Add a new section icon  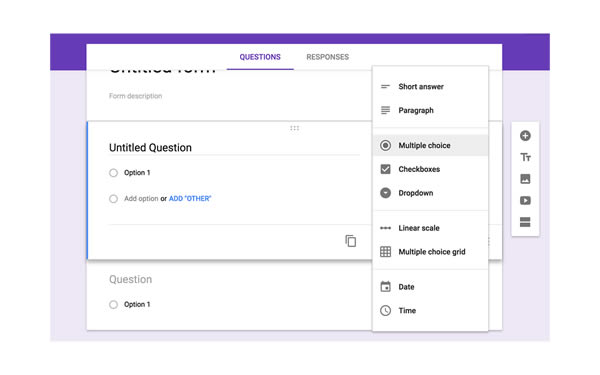[x=525, y=222]
